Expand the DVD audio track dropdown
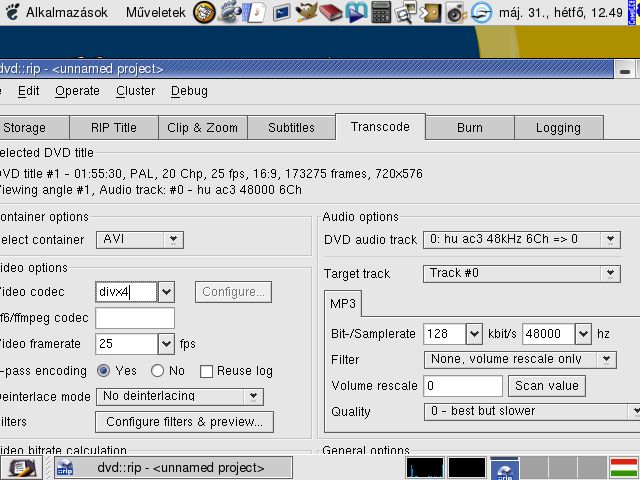This screenshot has width=640, height=480. pos(521,239)
